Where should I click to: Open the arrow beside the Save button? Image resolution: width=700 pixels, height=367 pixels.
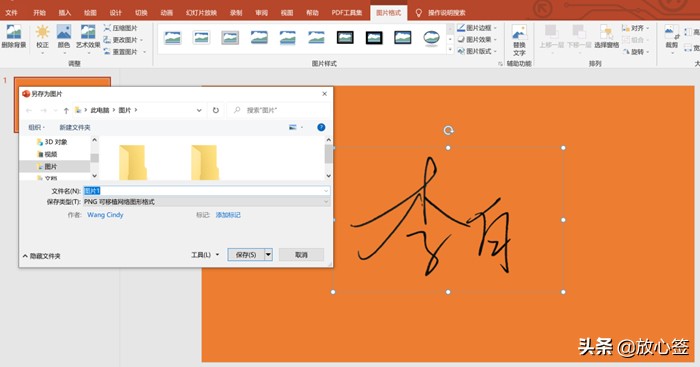tap(268, 254)
